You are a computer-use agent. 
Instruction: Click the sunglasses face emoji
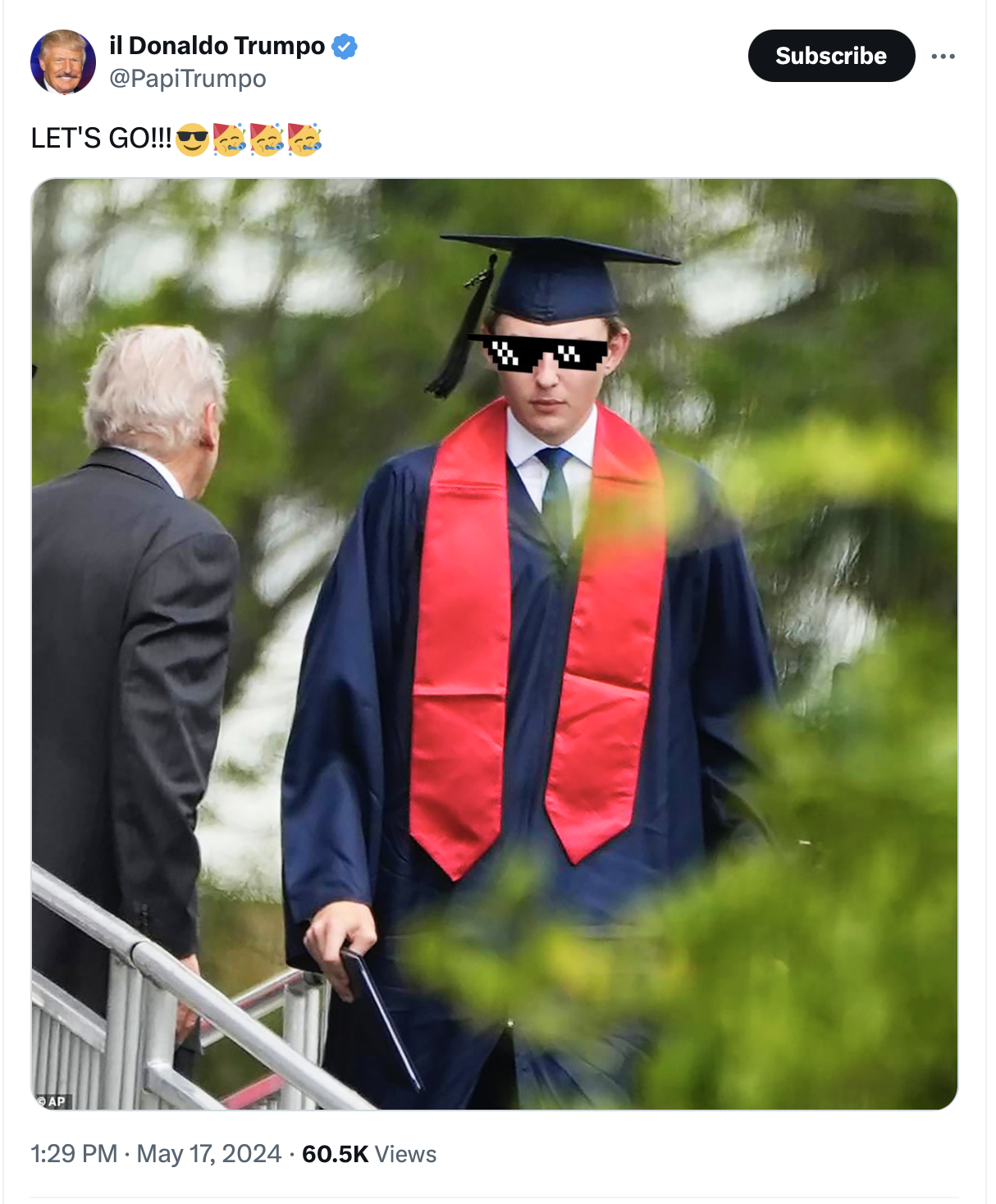pyautogui.click(x=192, y=139)
